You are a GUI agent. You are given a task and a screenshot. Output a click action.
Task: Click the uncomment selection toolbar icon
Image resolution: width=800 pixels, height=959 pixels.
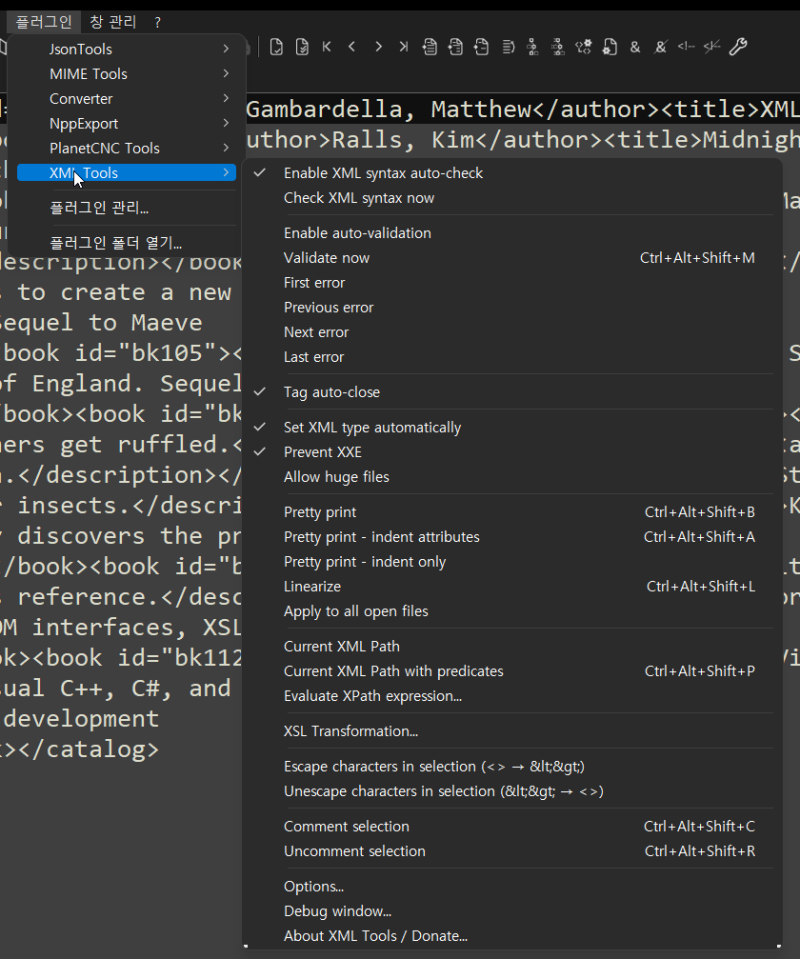pos(712,46)
